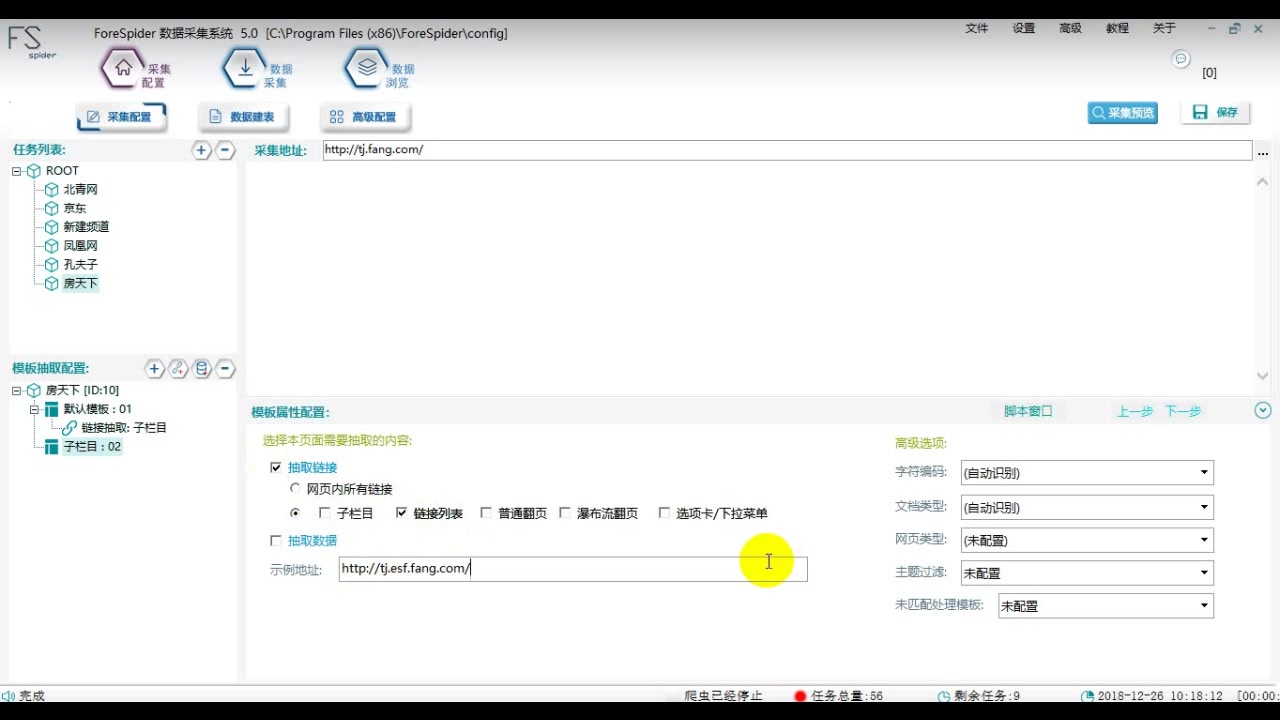Select the 网页内所有链接 radio button
Viewport: 1280px width, 720px height.
click(295, 489)
